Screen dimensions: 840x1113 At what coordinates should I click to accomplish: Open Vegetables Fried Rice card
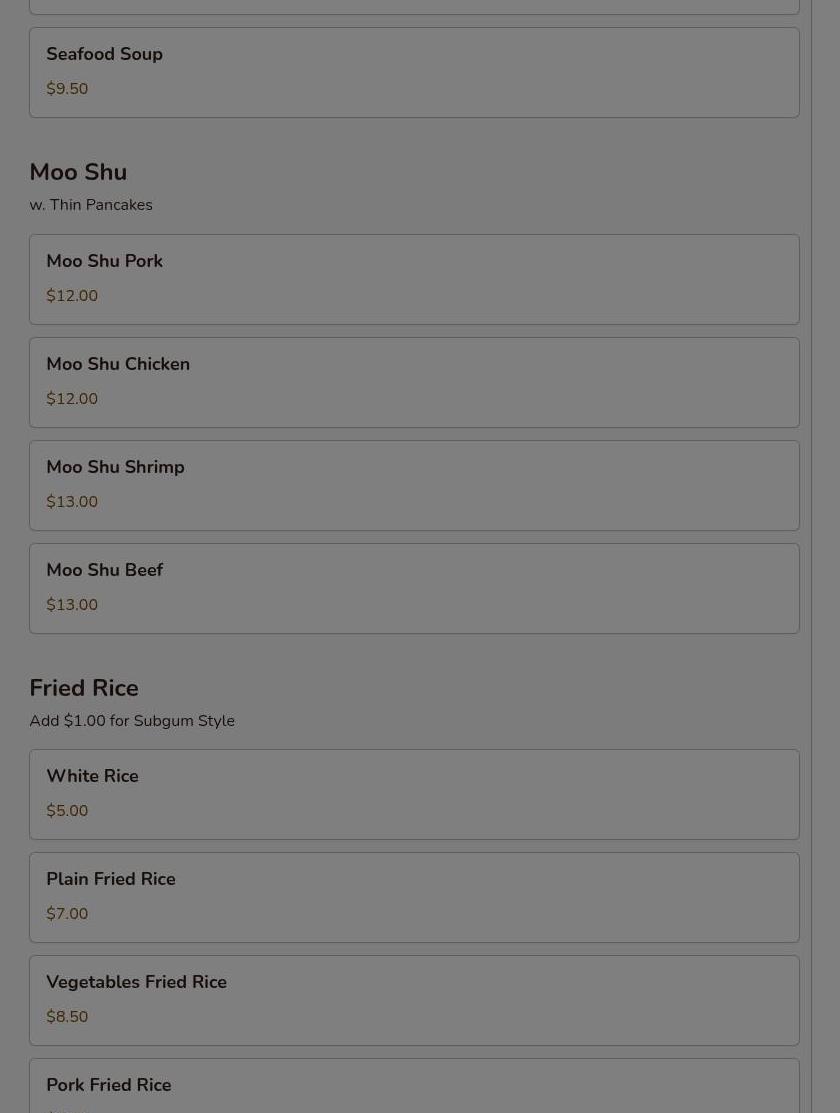pyautogui.click(x=414, y=1000)
